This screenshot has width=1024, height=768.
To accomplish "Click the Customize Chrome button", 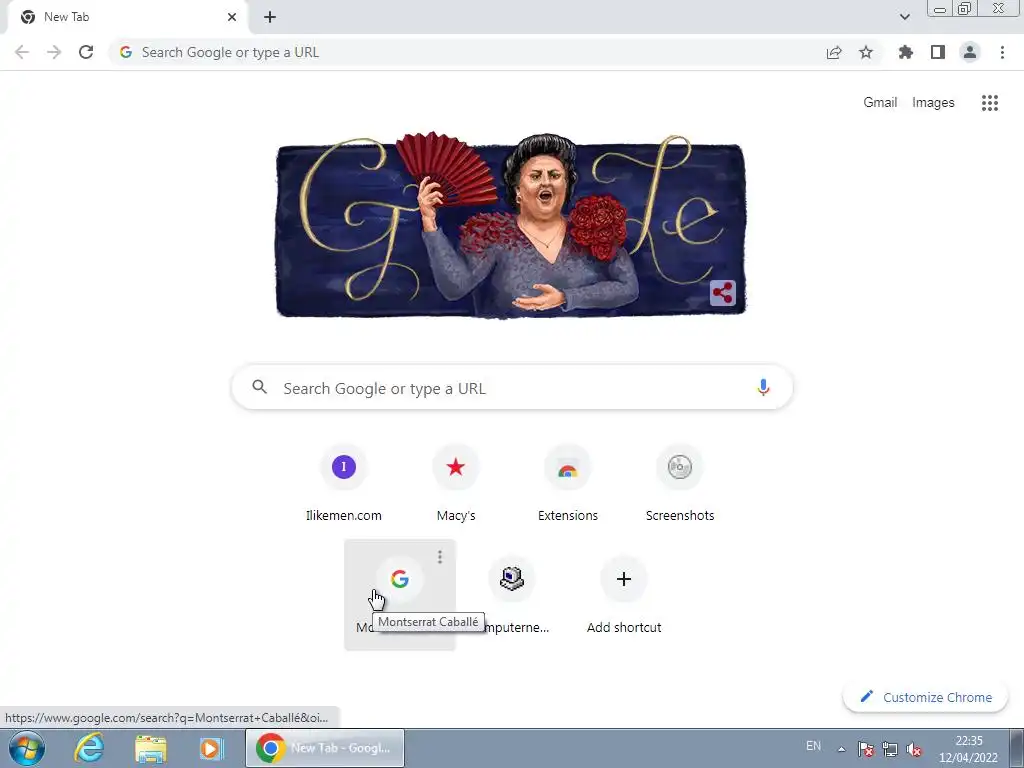I will 926,697.
